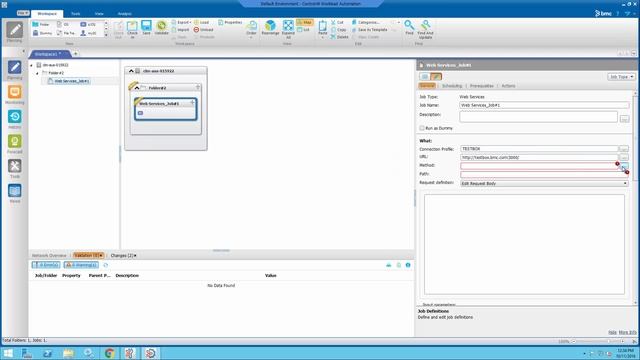This screenshot has width=640, height=360.
Task: Click the Unload option in ribbon
Action: point(204,30)
